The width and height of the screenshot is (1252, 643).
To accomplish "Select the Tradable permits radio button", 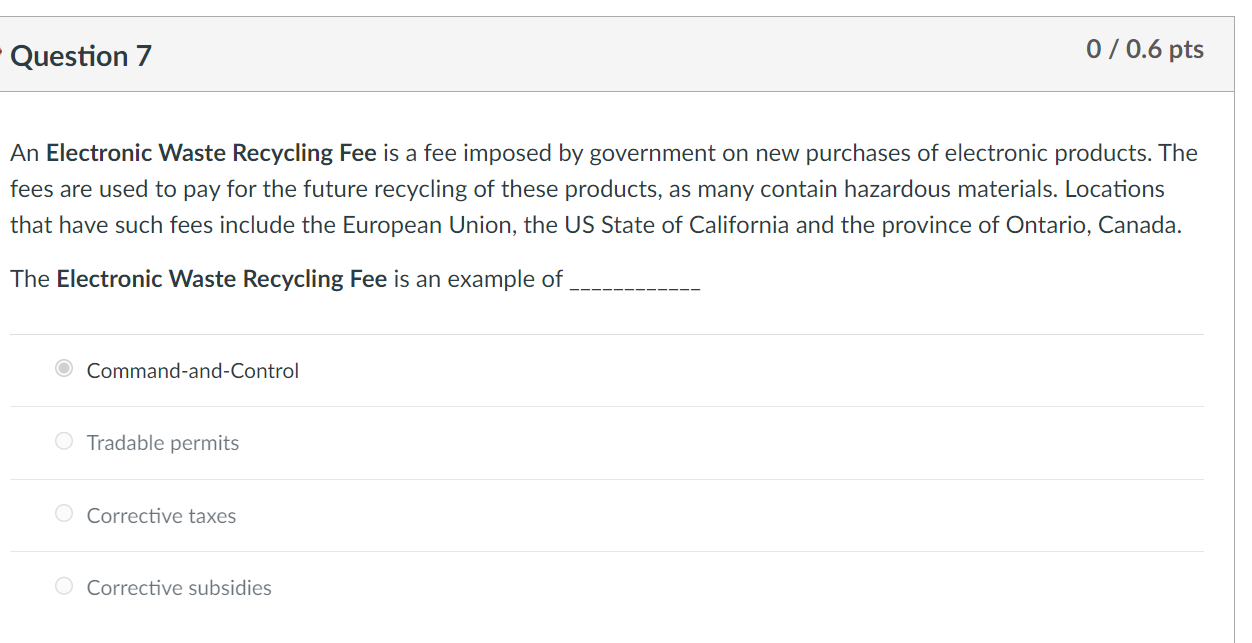I will [x=63, y=440].
